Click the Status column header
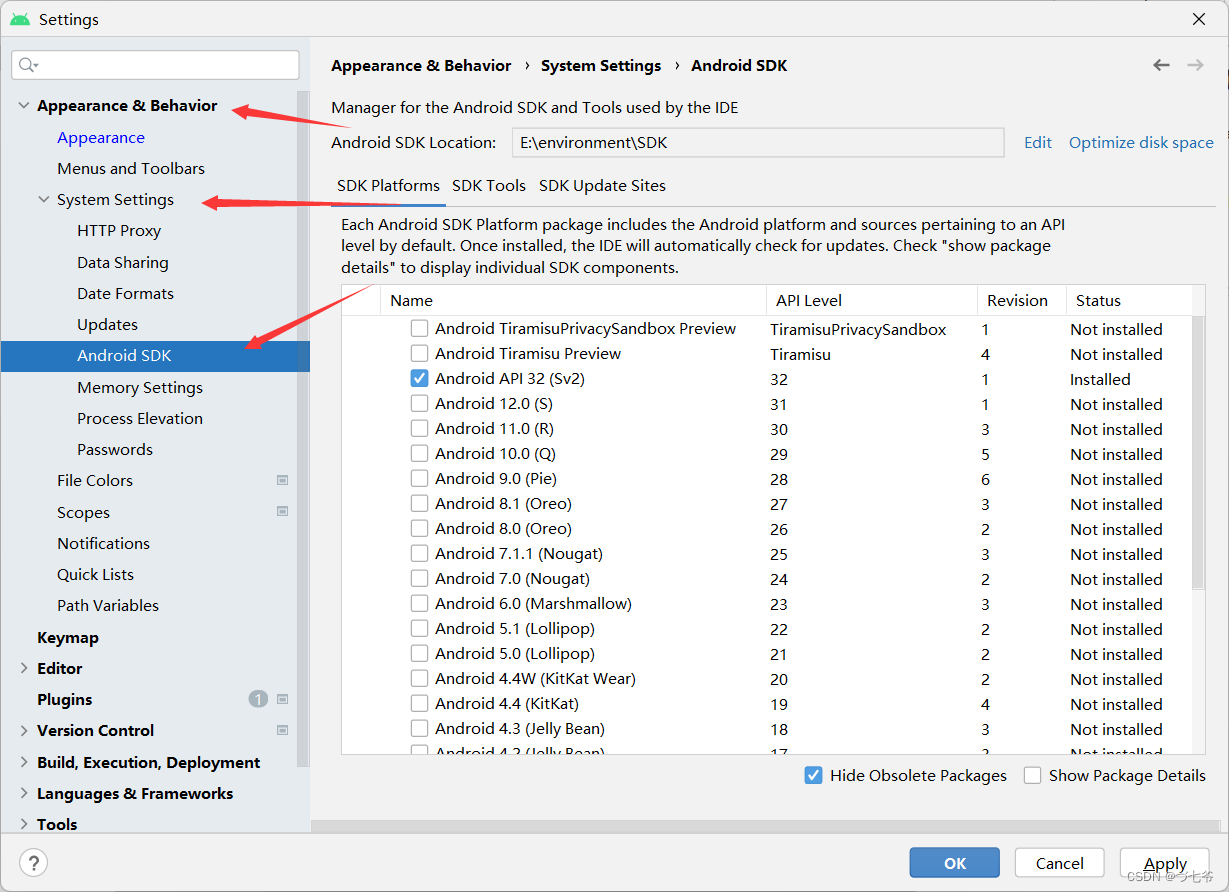 point(1129,300)
